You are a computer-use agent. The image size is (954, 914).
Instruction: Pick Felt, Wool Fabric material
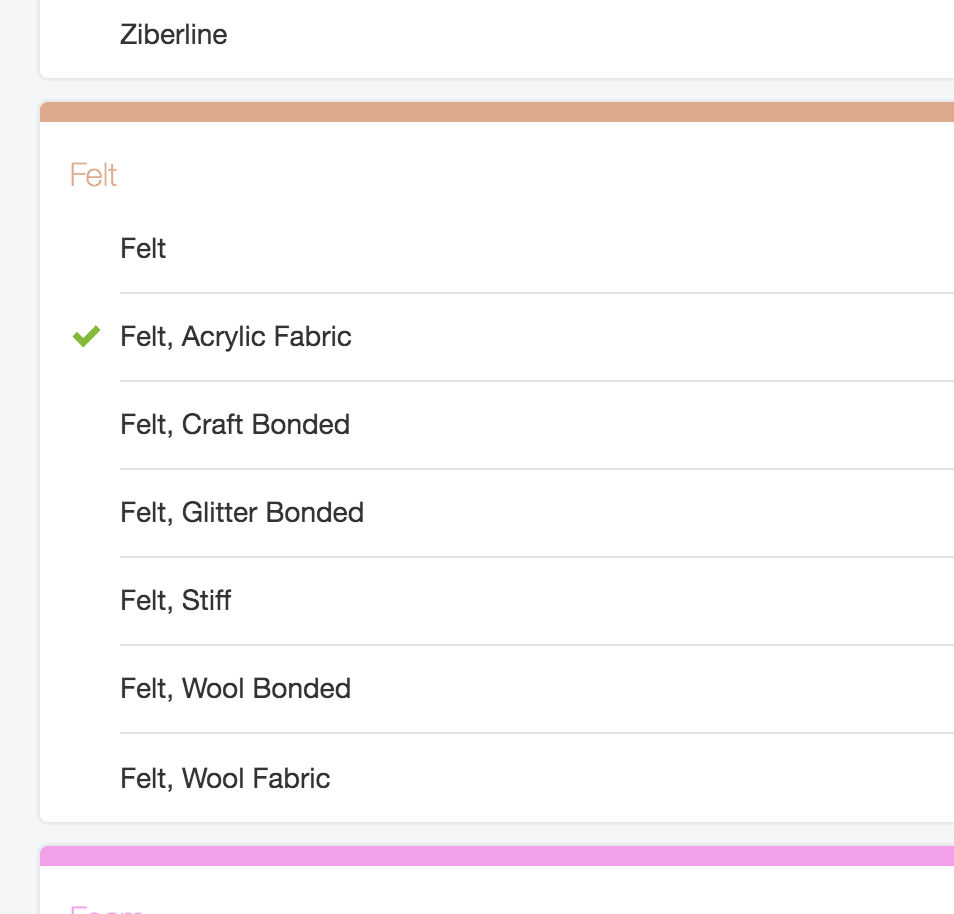537,778
